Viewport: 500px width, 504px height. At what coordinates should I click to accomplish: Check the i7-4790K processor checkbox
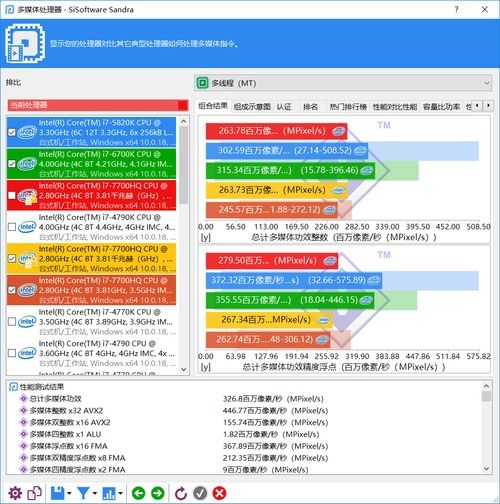[12, 227]
